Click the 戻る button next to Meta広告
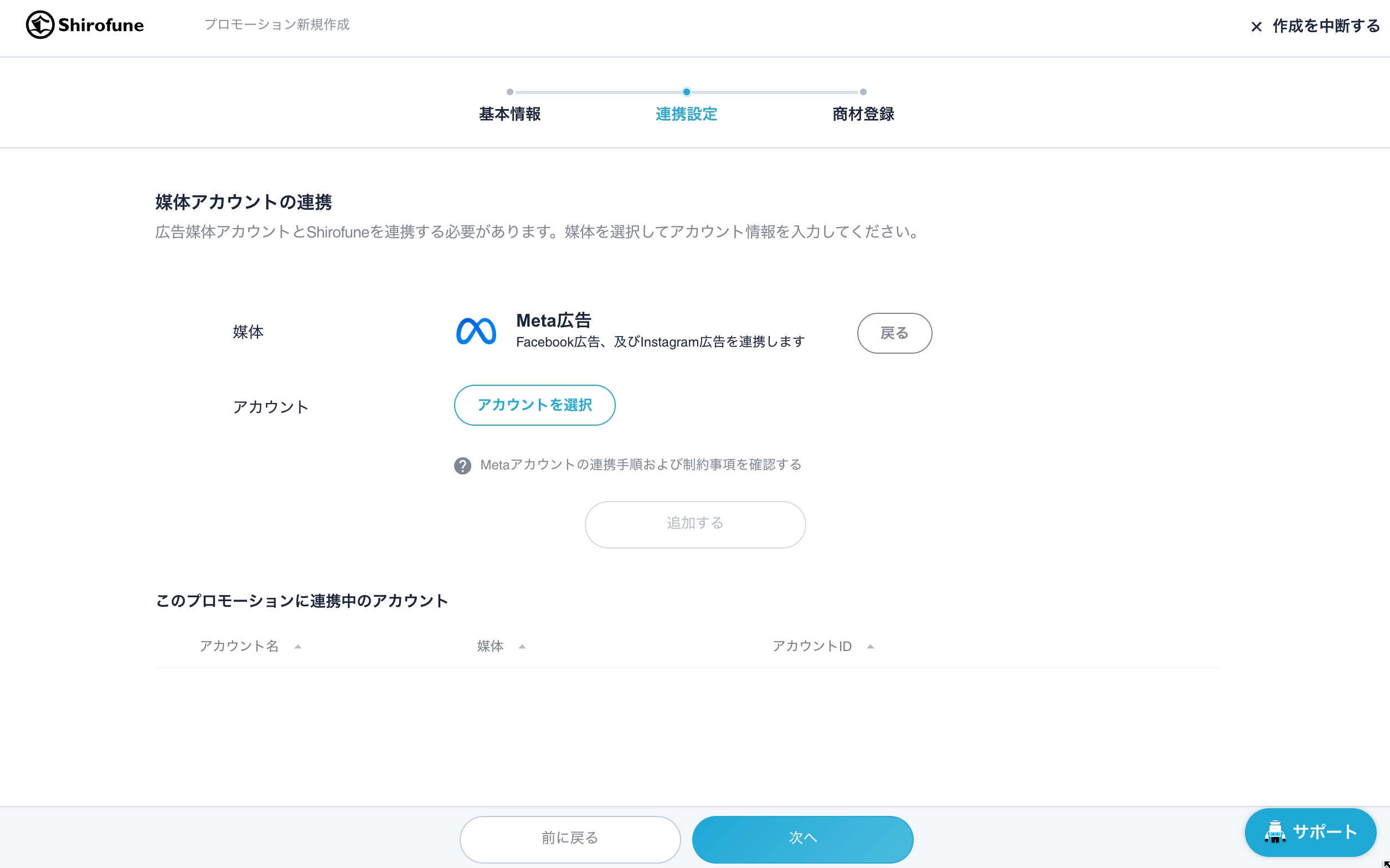The width and height of the screenshot is (1390, 868). pos(894,333)
